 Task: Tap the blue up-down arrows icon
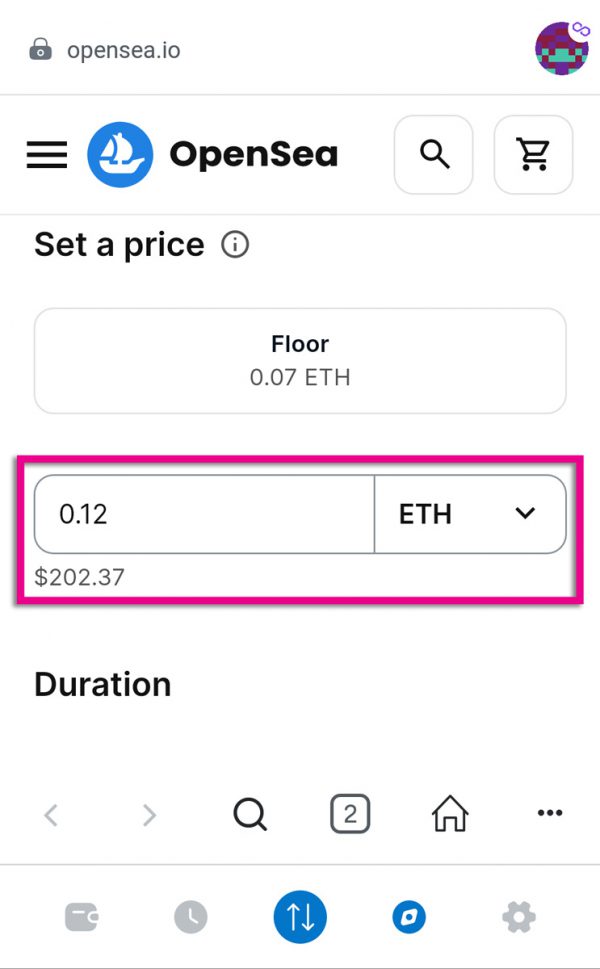coord(300,917)
